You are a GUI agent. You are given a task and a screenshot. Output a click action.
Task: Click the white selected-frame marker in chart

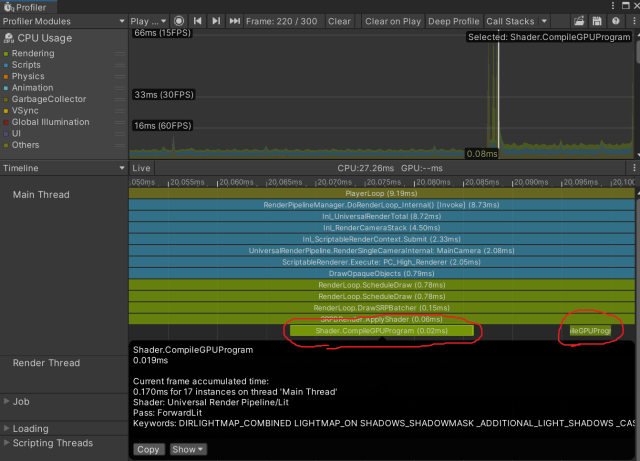click(x=498, y=96)
